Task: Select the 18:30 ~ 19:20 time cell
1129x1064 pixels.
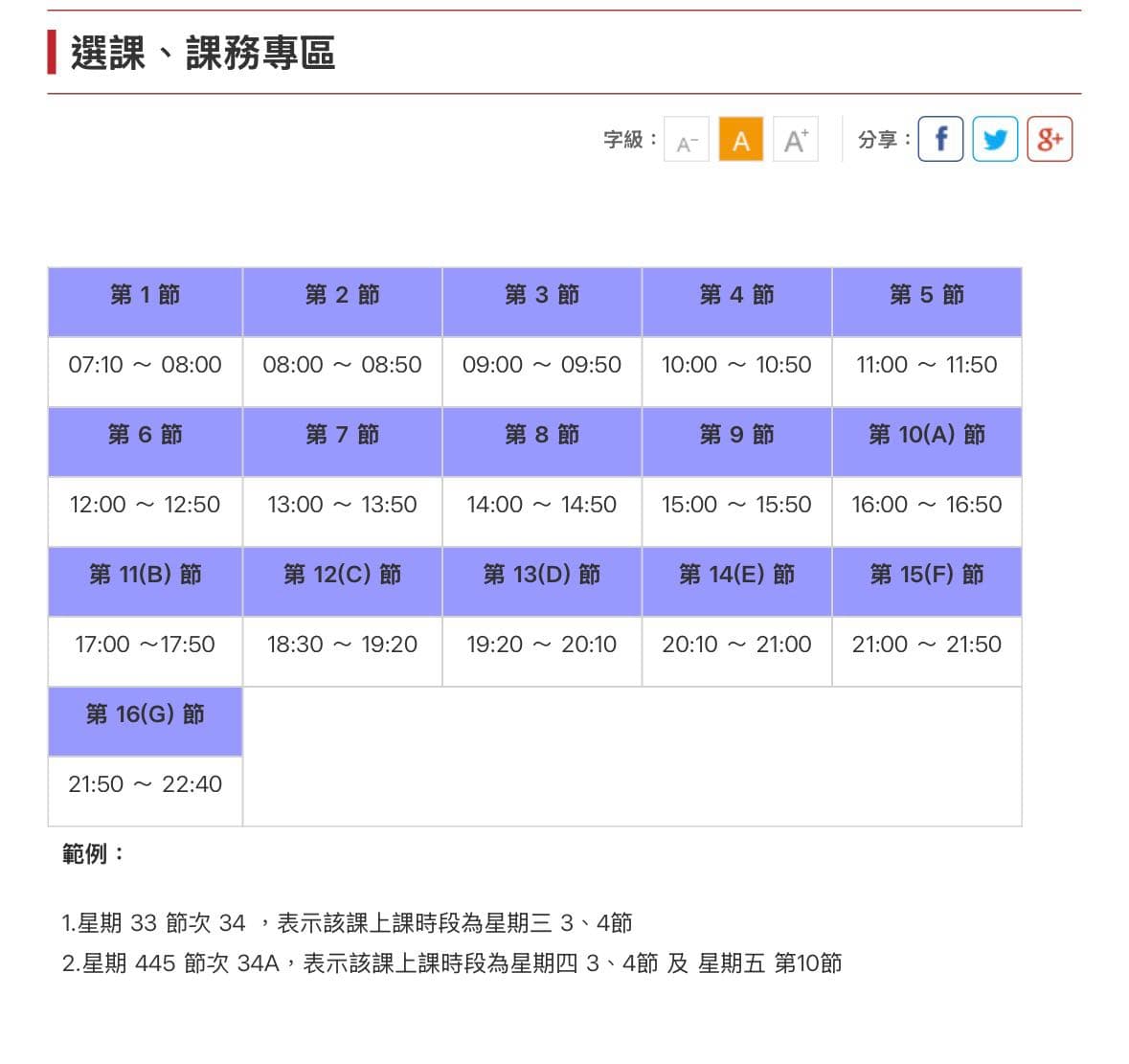Action: pyautogui.click(x=343, y=651)
